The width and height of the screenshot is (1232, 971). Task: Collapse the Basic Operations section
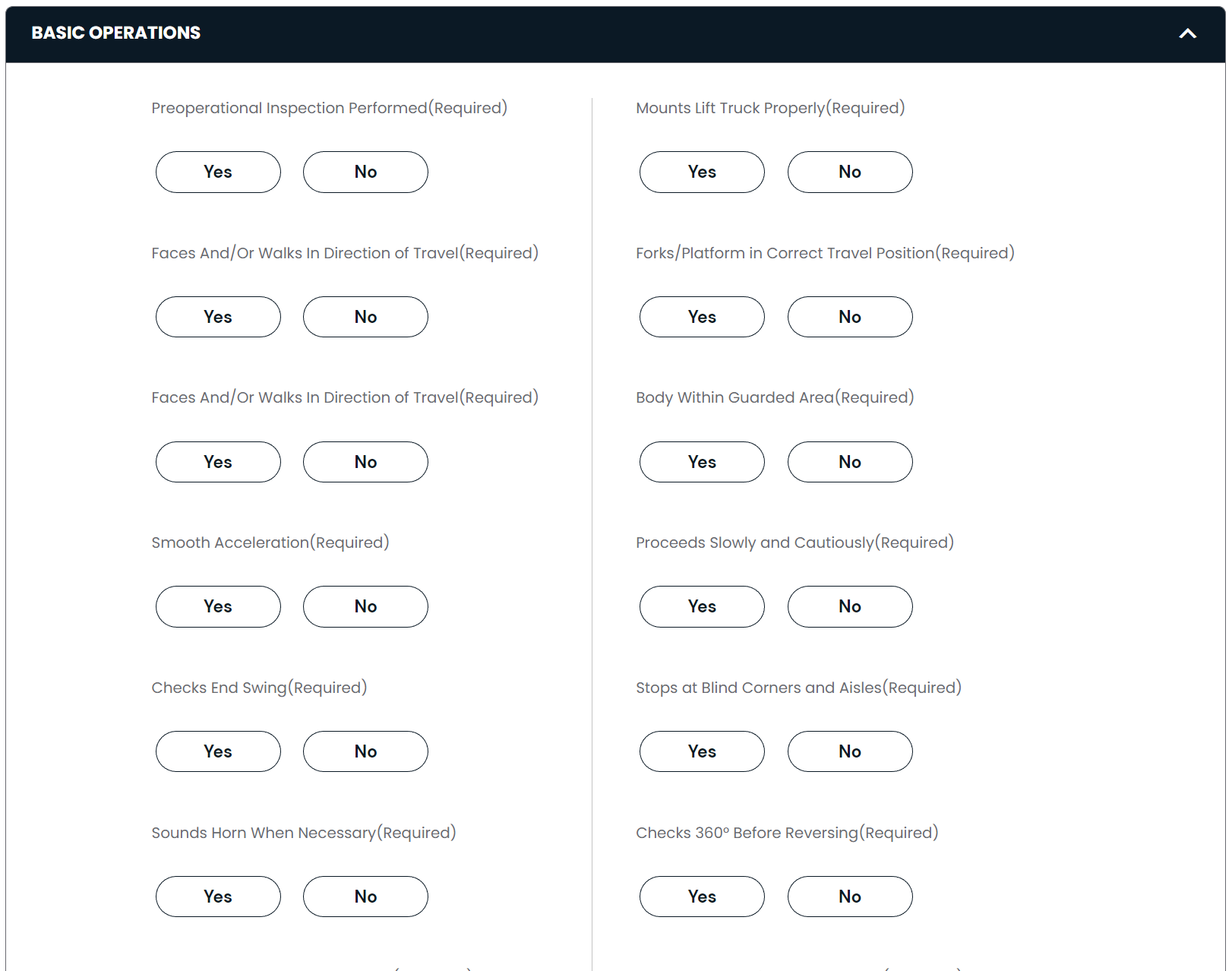click(x=1187, y=33)
